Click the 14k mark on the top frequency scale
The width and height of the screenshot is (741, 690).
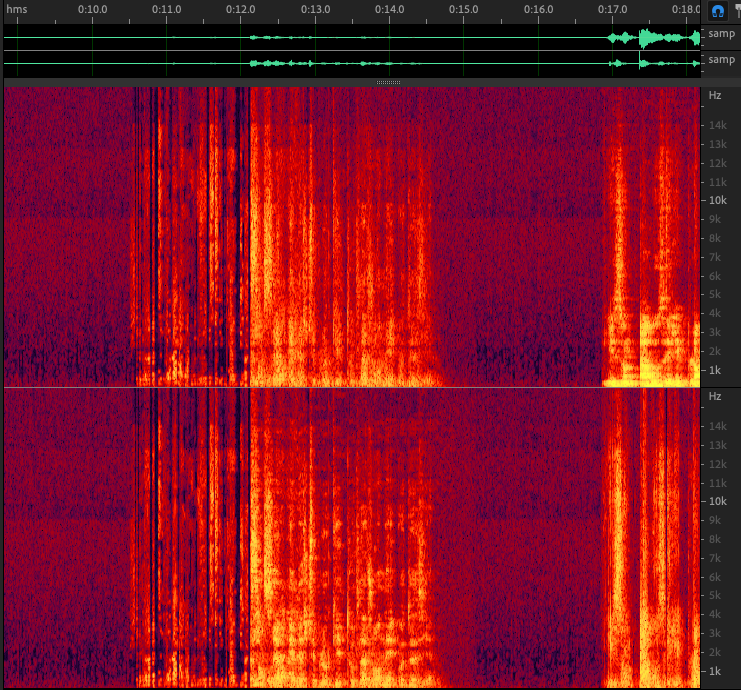(717, 126)
